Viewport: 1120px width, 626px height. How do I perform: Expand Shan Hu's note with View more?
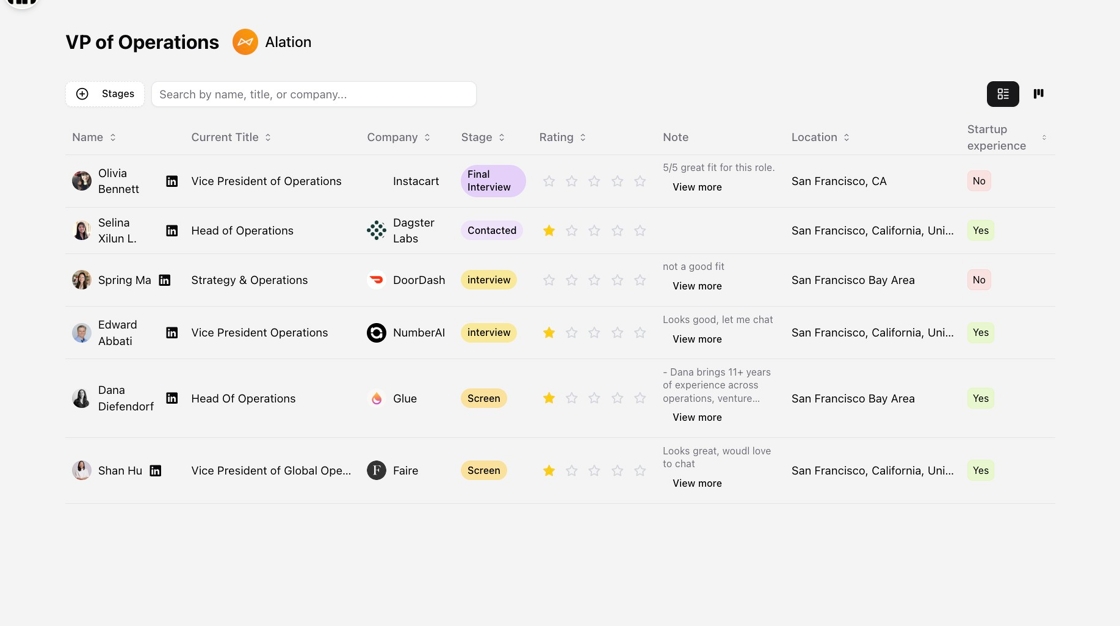click(697, 483)
